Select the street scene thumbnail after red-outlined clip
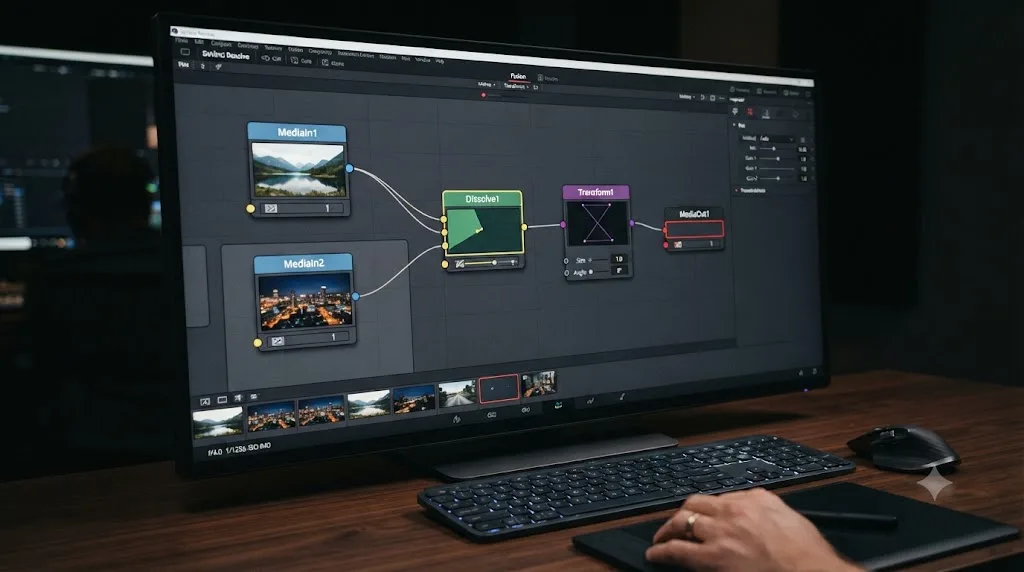 (539, 384)
